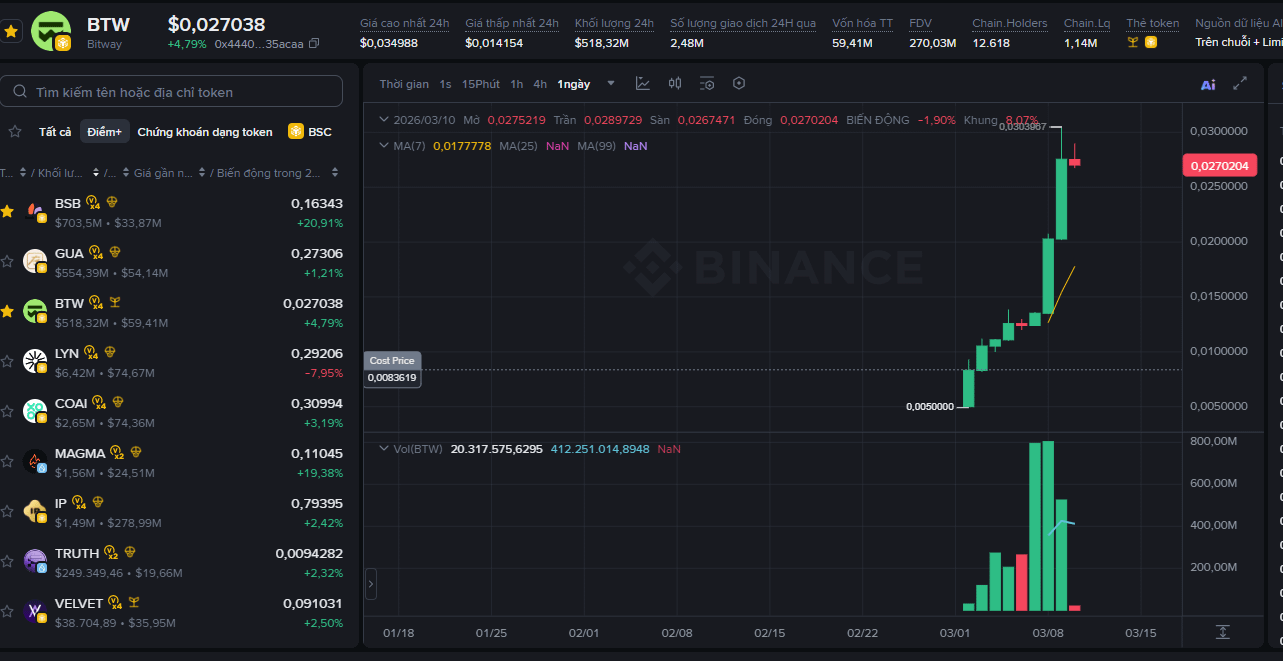Viewport: 1283px width, 661px height.
Task: Open the GUA token logo
Action: pos(35,261)
